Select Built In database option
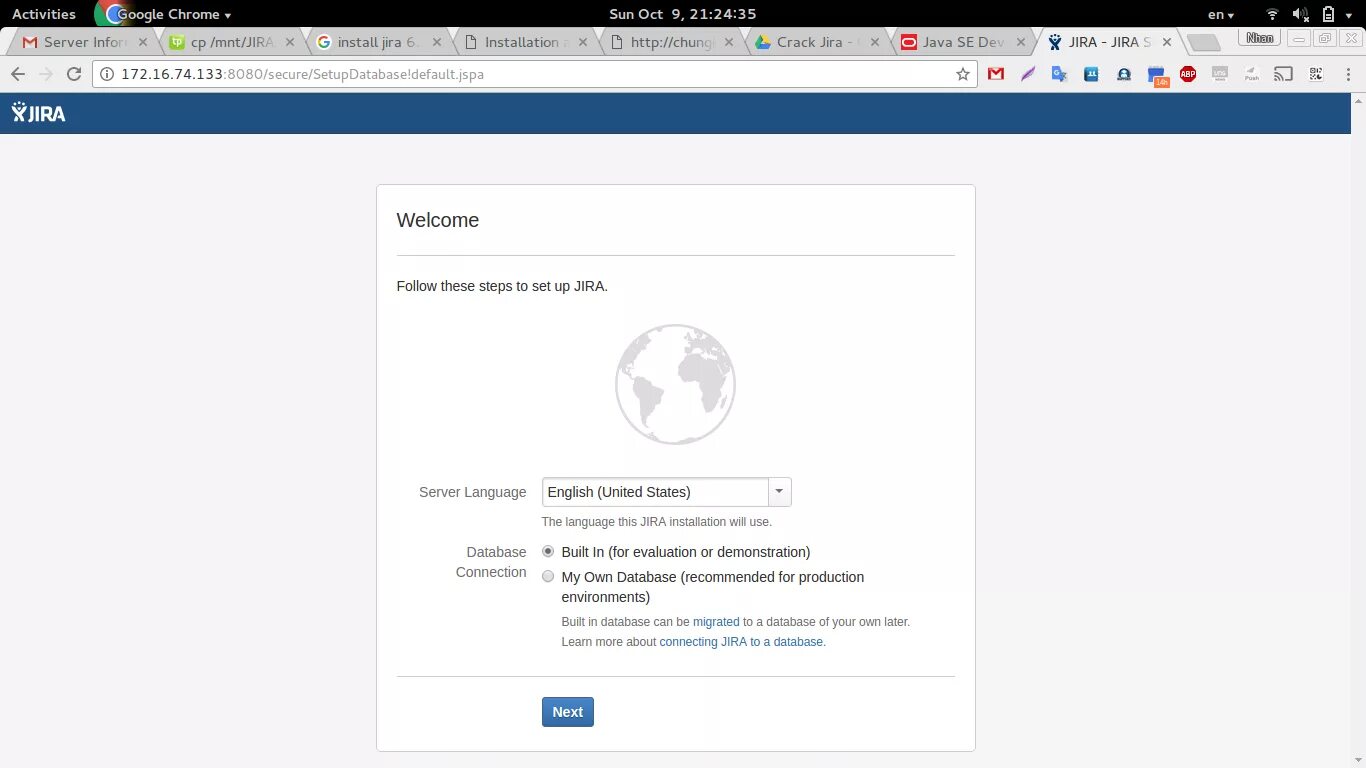 (x=548, y=551)
